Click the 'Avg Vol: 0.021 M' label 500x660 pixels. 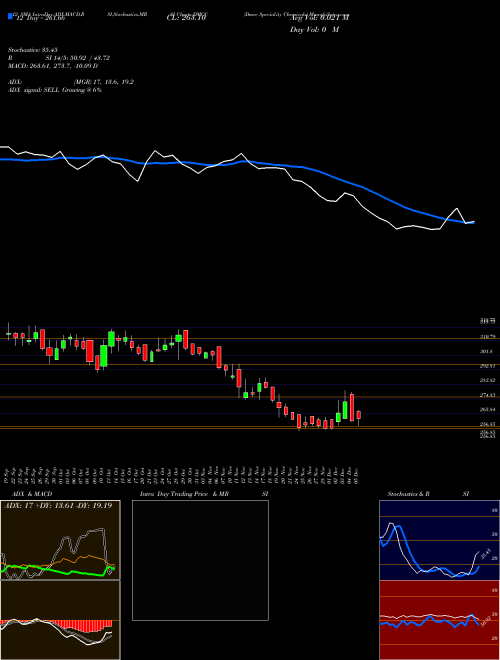click(319, 18)
